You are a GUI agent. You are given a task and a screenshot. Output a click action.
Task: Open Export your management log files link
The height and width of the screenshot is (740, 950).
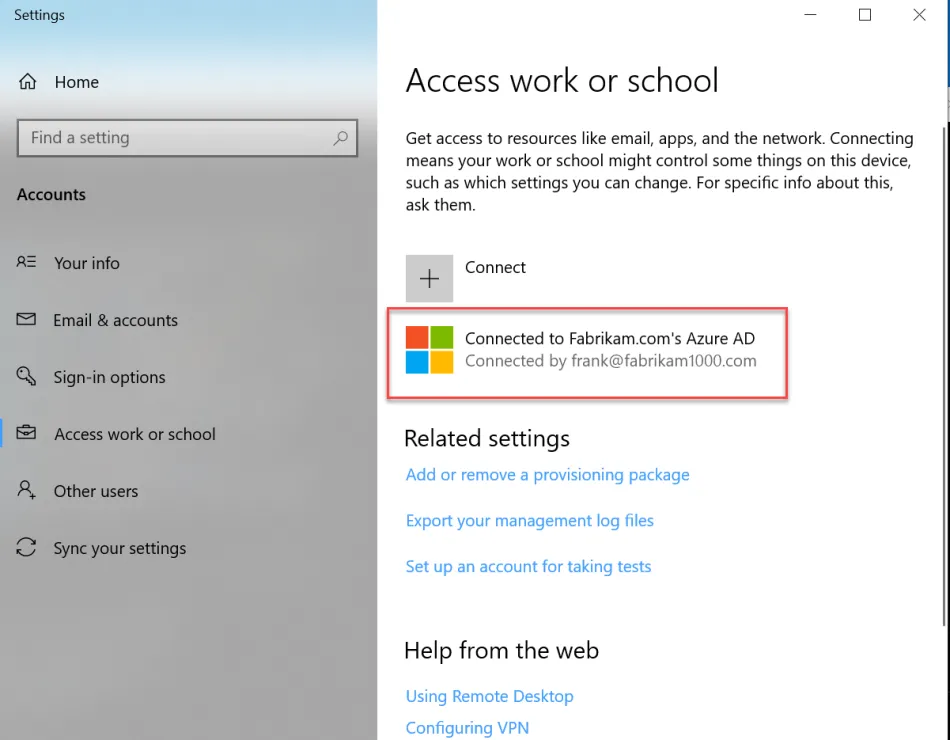(x=529, y=521)
